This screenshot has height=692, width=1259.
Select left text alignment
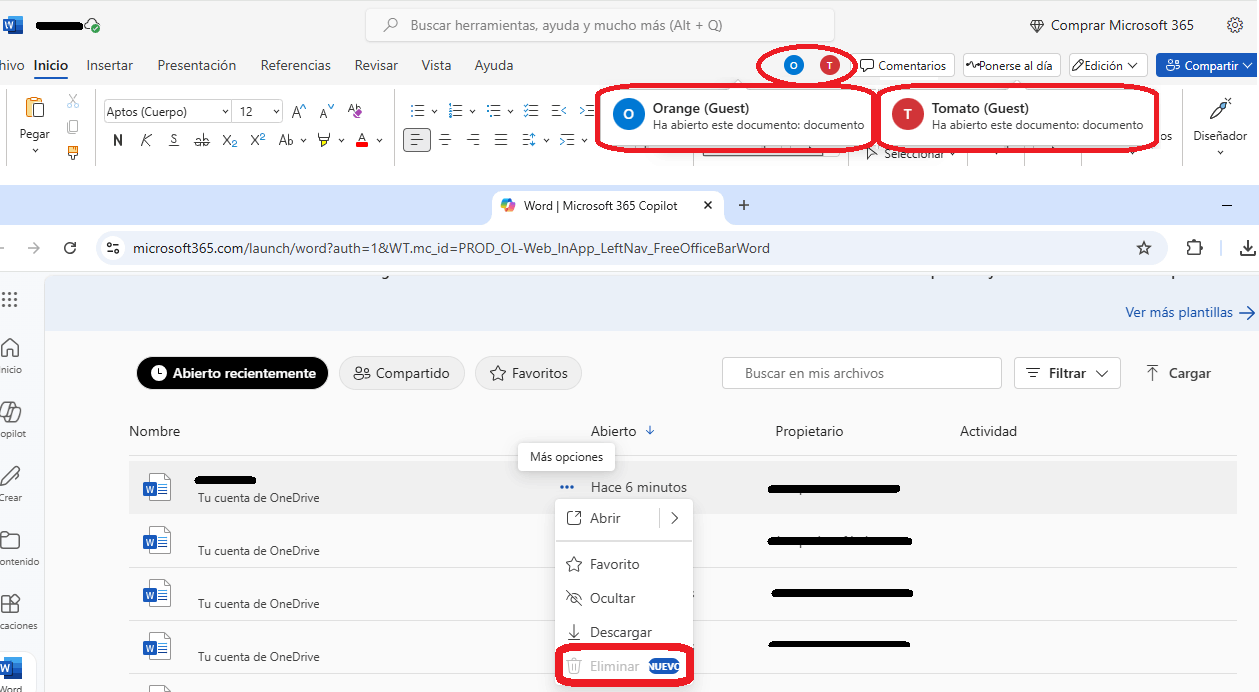tap(417, 140)
